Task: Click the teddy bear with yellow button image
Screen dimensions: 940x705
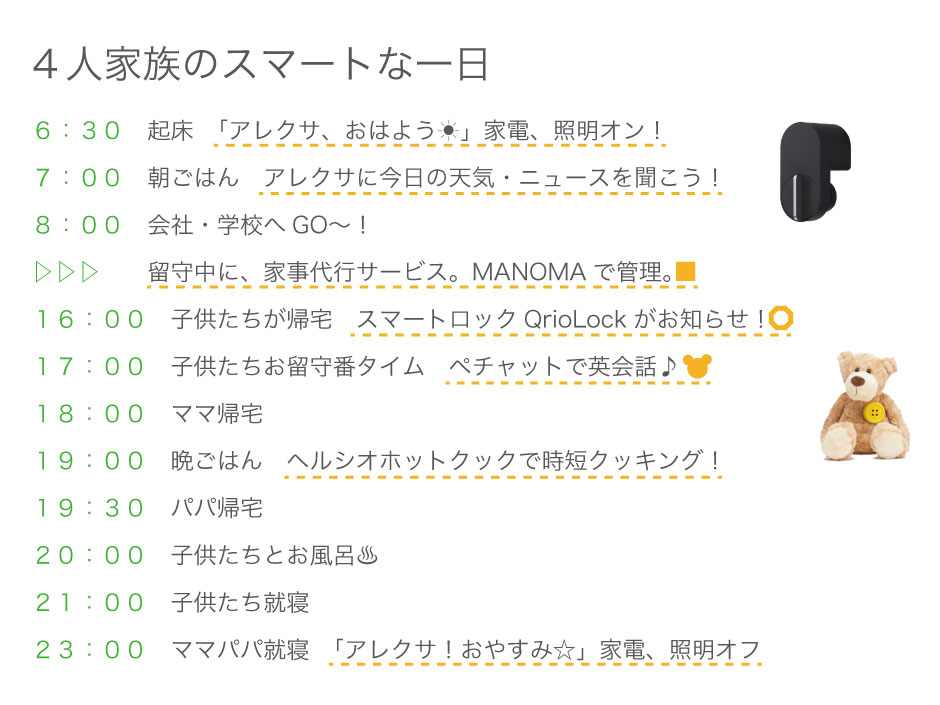Action: 865,406
